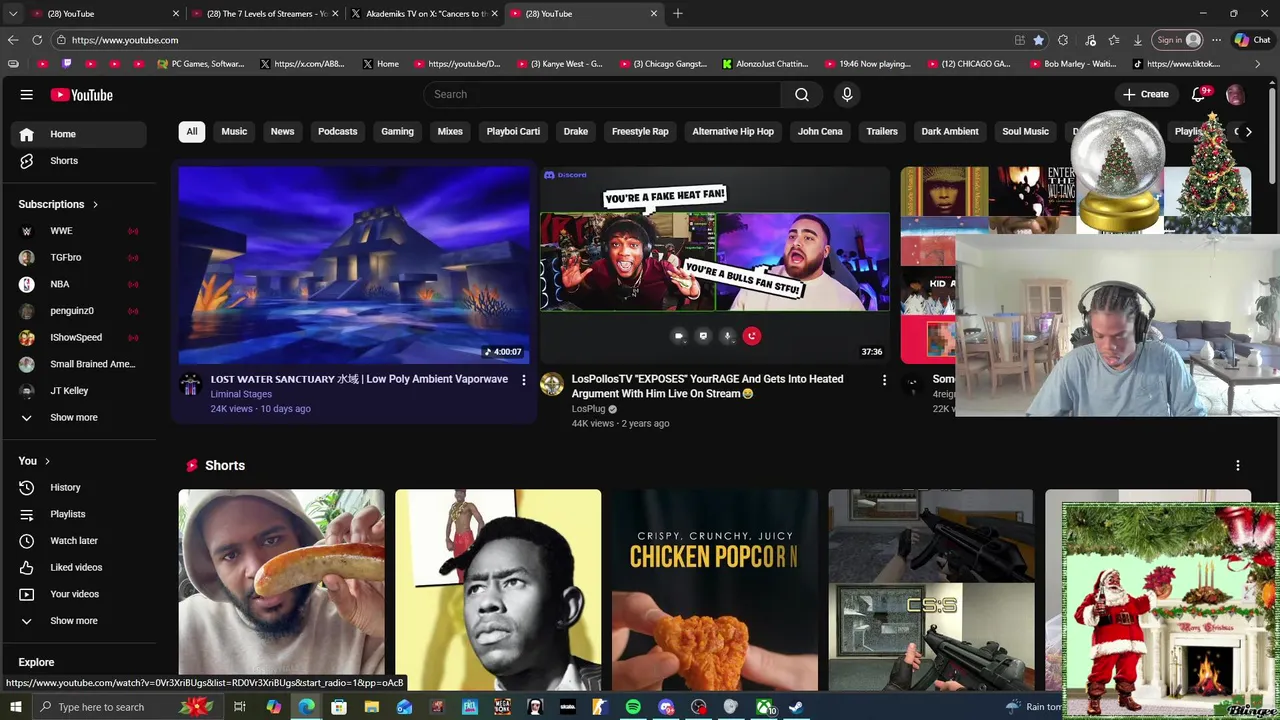Open new browser tab with plus

(677, 13)
